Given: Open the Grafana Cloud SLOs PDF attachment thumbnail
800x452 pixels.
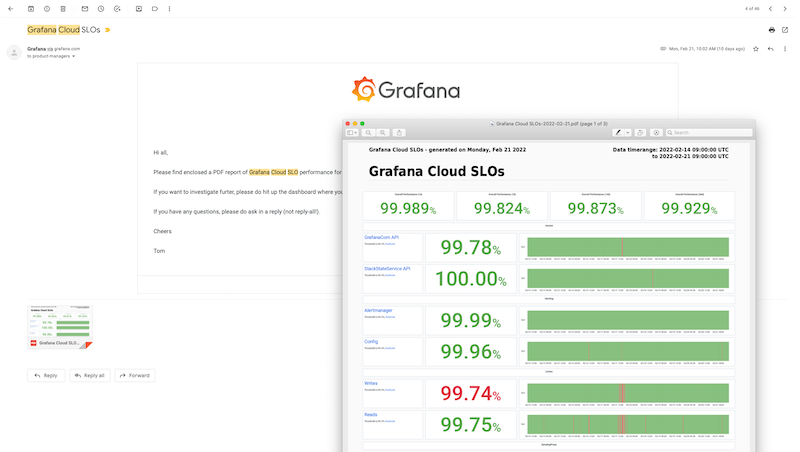Looking at the screenshot, I should [60, 327].
